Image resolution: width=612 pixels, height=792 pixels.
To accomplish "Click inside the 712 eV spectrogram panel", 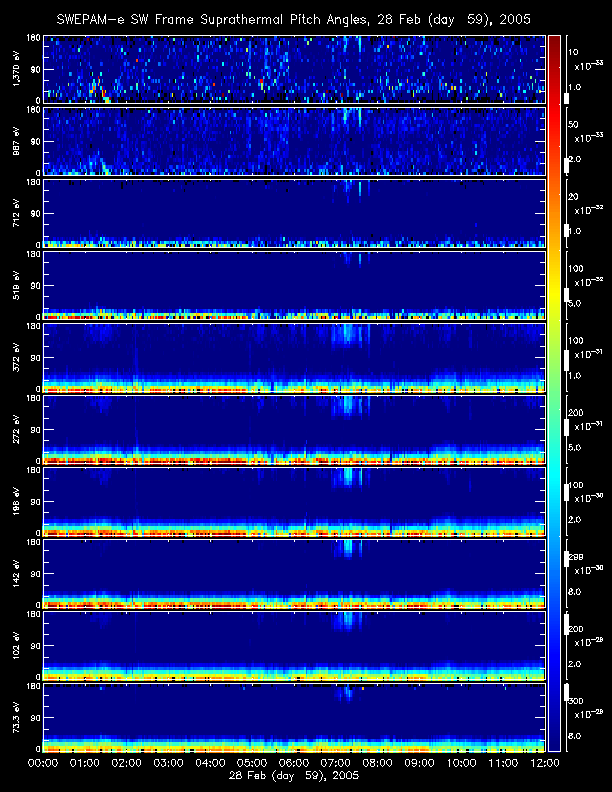I will tap(294, 213).
